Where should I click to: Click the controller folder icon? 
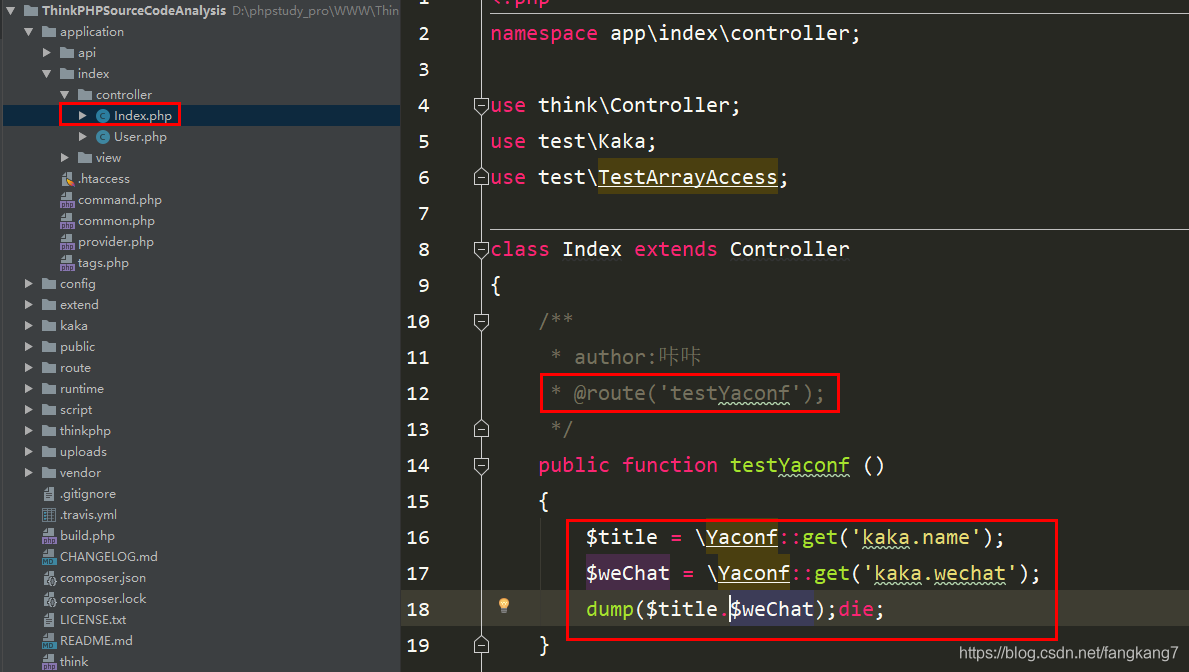click(85, 95)
